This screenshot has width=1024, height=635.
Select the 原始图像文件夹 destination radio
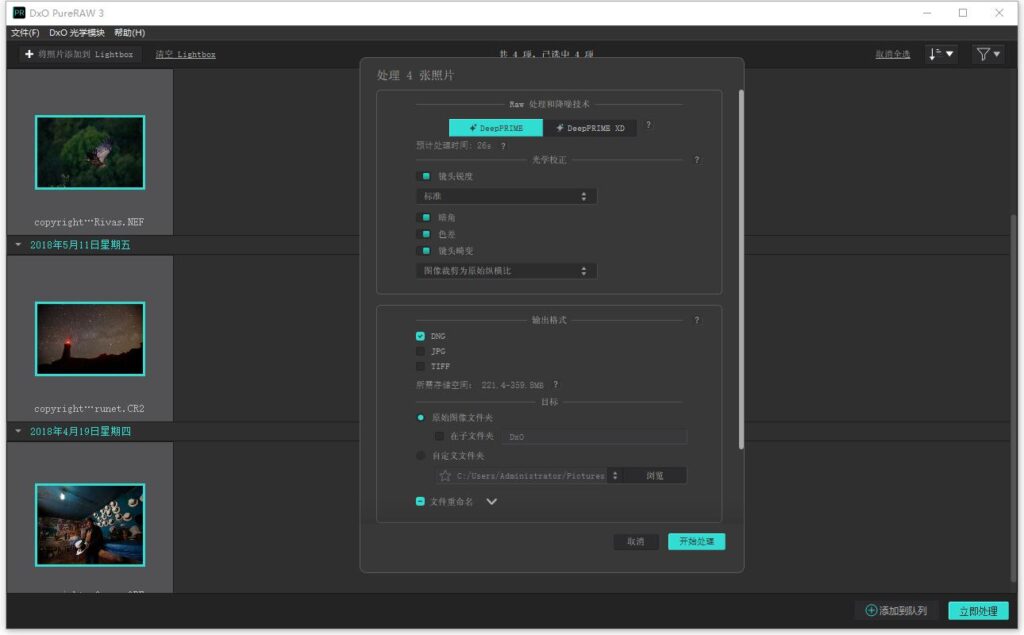click(x=421, y=417)
